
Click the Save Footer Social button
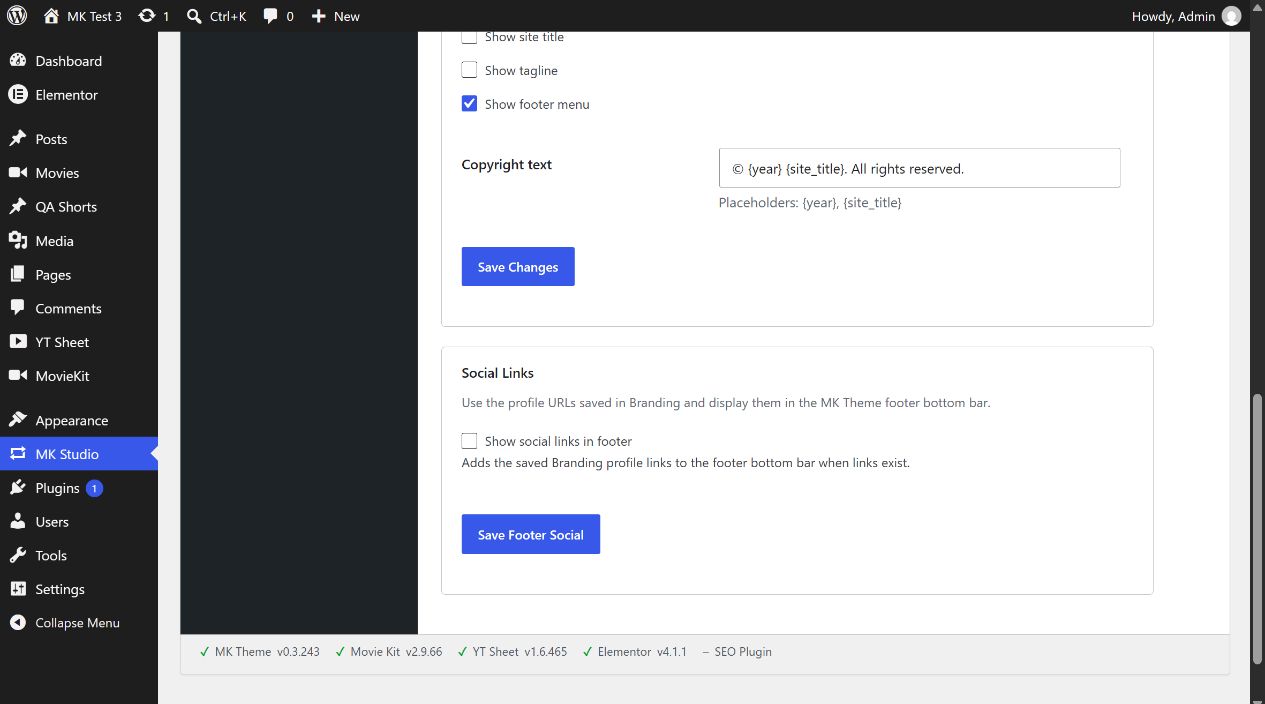(x=531, y=535)
